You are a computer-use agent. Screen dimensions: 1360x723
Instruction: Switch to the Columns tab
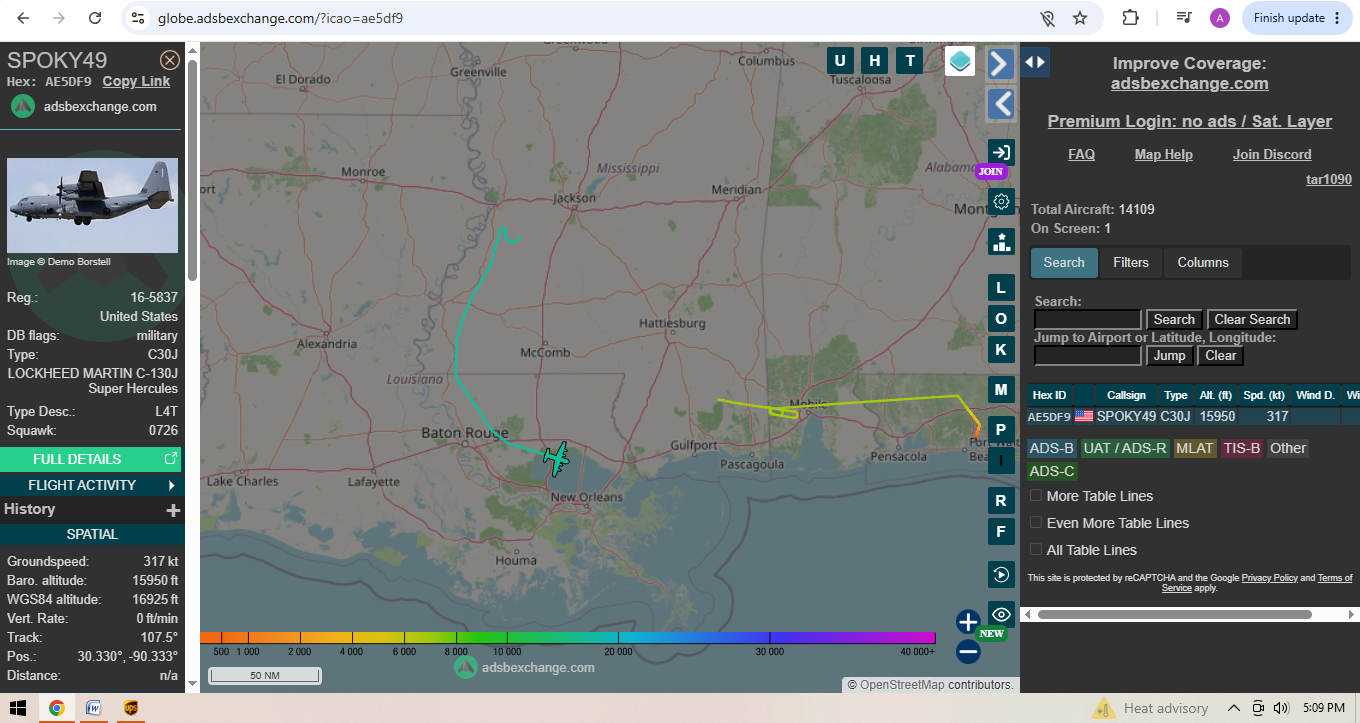[1203, 263]
